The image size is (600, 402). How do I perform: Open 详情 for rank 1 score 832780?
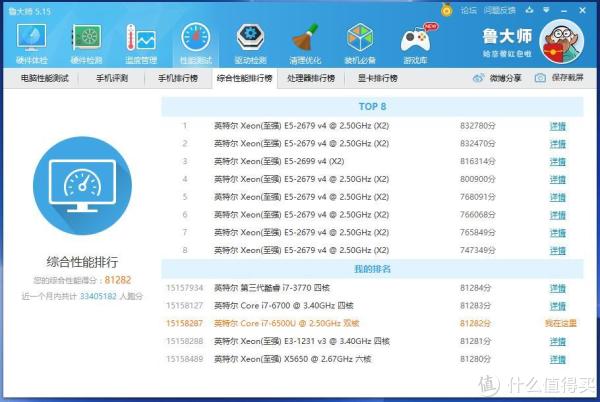click(558, 126)
